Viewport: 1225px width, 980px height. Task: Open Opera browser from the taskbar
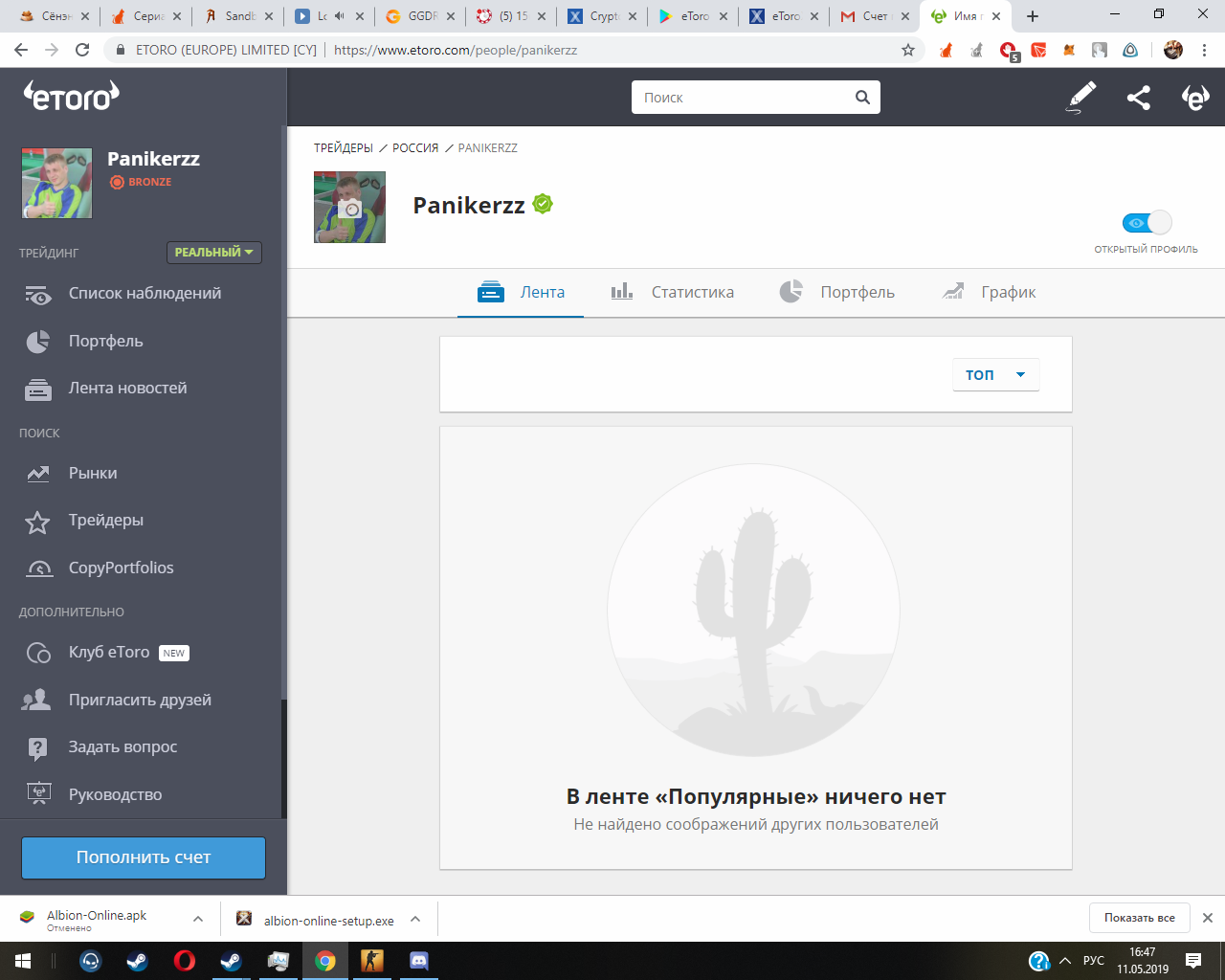pos(184,961)
